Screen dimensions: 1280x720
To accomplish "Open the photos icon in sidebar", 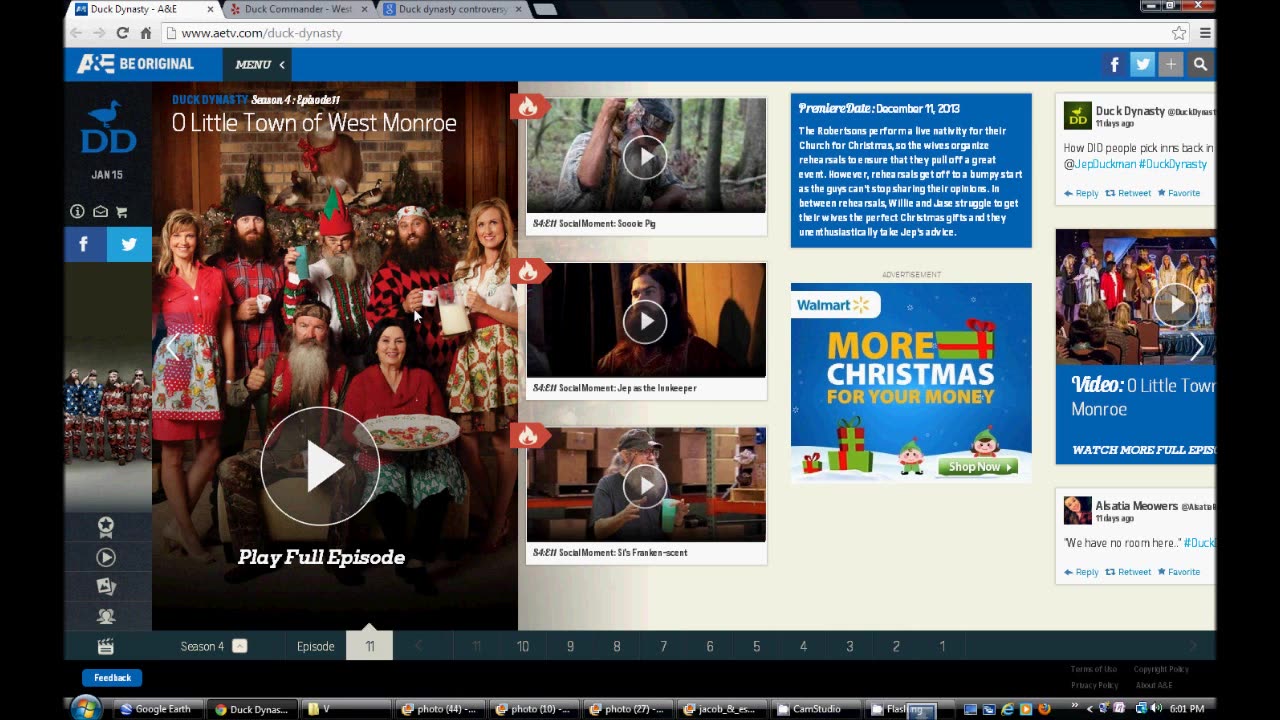I will tap(106, 587).
